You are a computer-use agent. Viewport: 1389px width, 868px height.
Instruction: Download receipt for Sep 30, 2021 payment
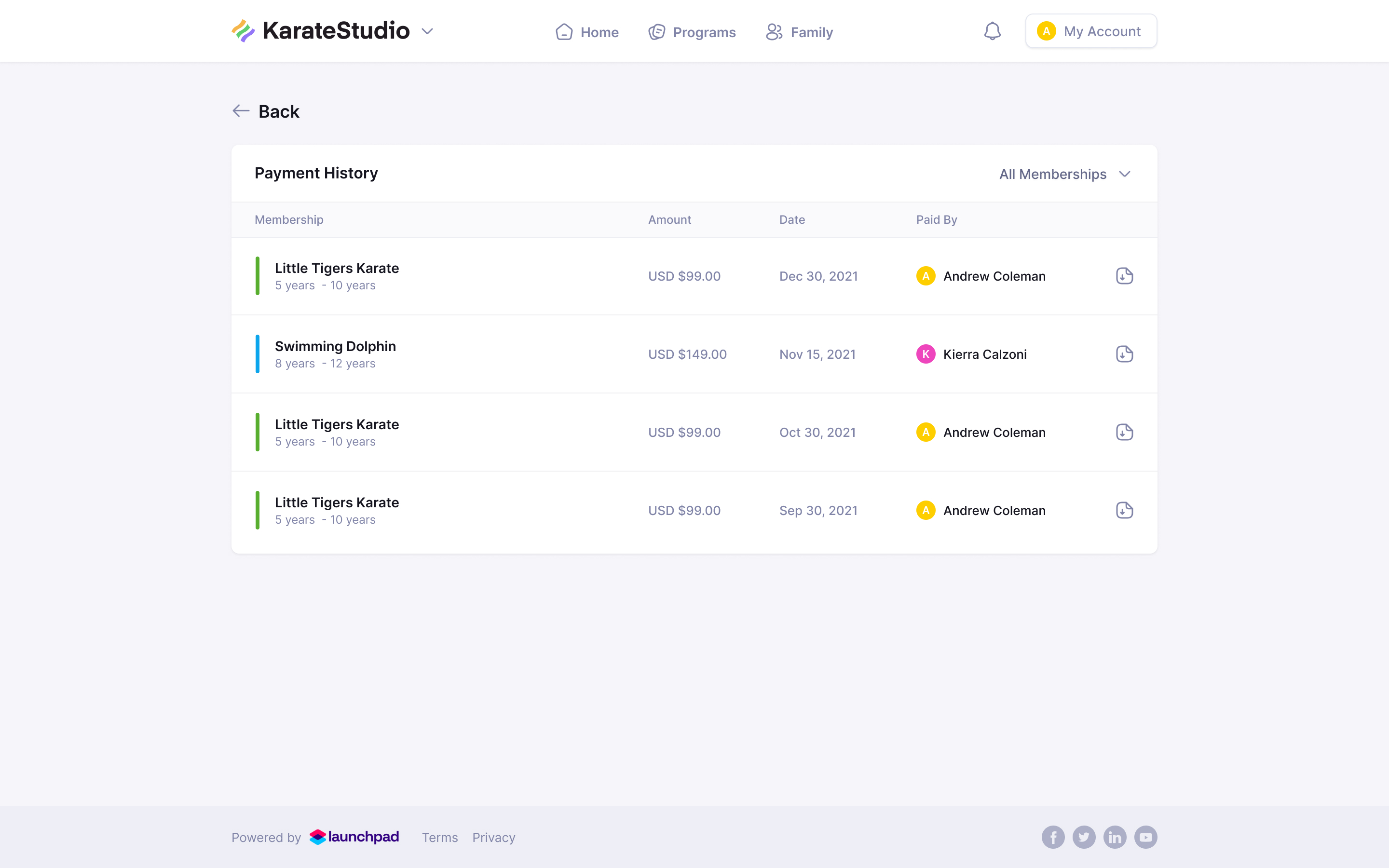[1124, 510]
